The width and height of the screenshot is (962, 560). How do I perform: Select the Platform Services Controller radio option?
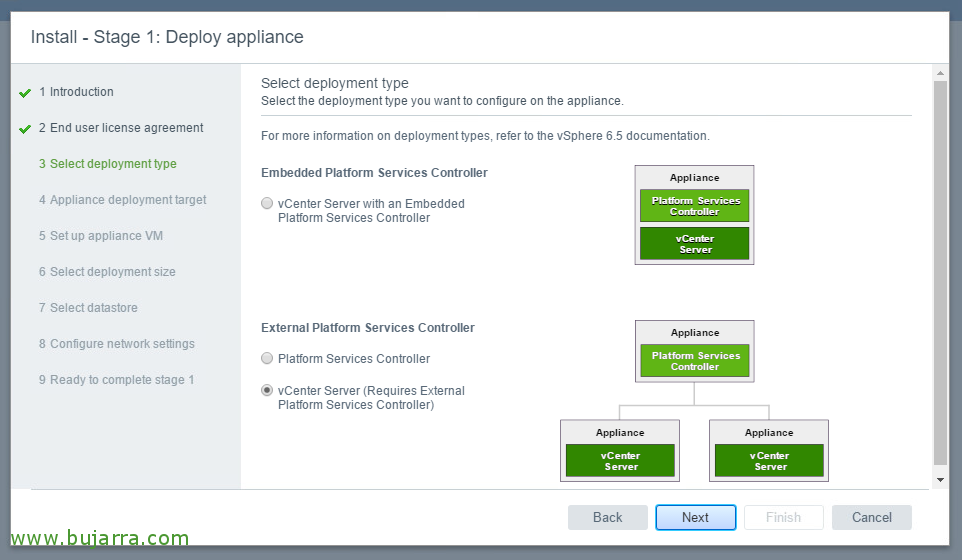267,358
